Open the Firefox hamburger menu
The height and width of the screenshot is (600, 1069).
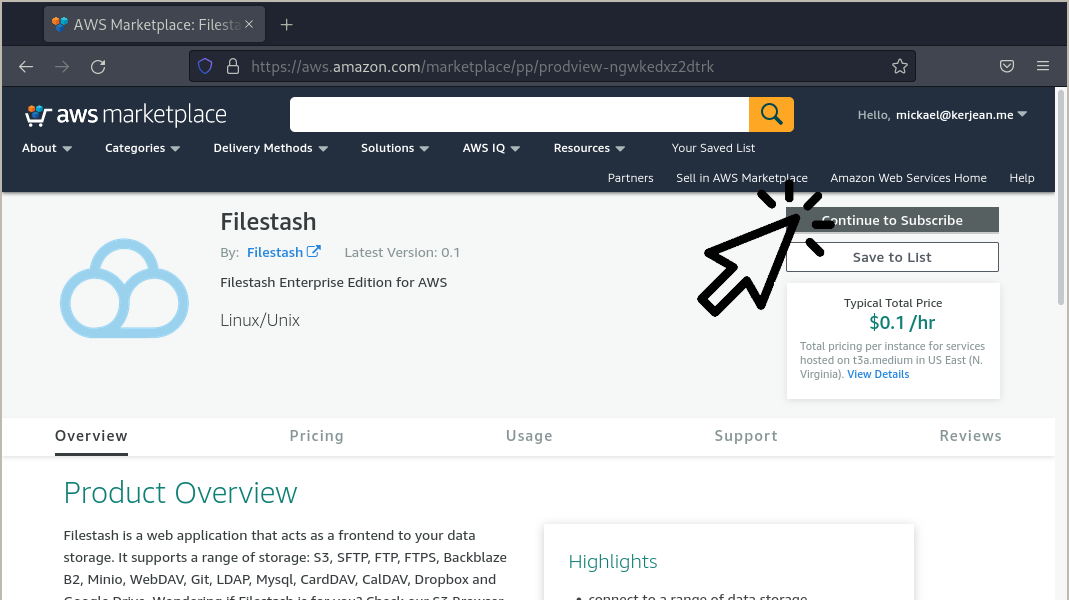[x=1042, y=66]
